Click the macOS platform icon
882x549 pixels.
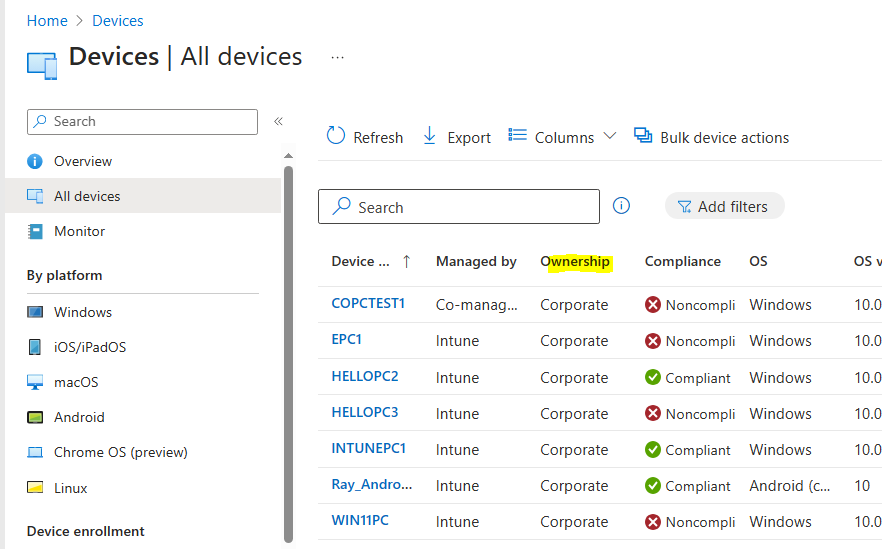pos(35,382)
